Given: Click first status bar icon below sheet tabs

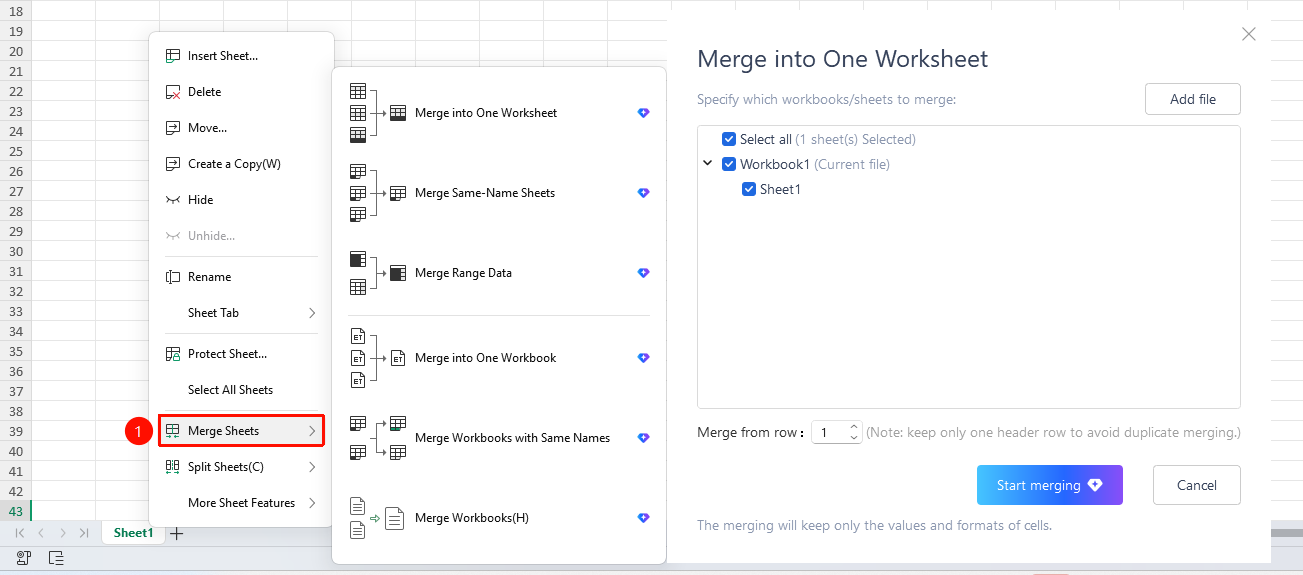Looking at the screenshot, I should point(24,558).
